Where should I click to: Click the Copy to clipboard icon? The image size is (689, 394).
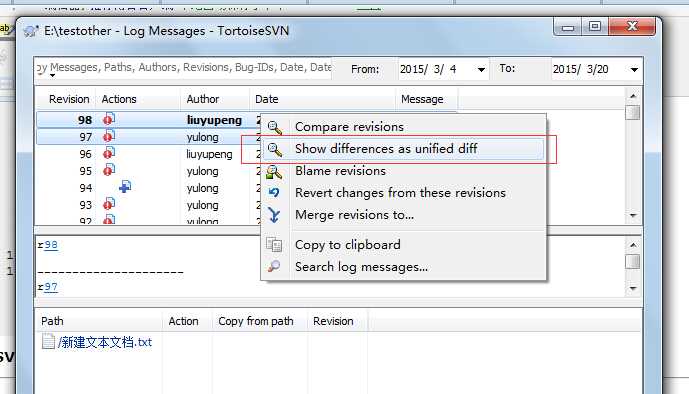point(274,244)
